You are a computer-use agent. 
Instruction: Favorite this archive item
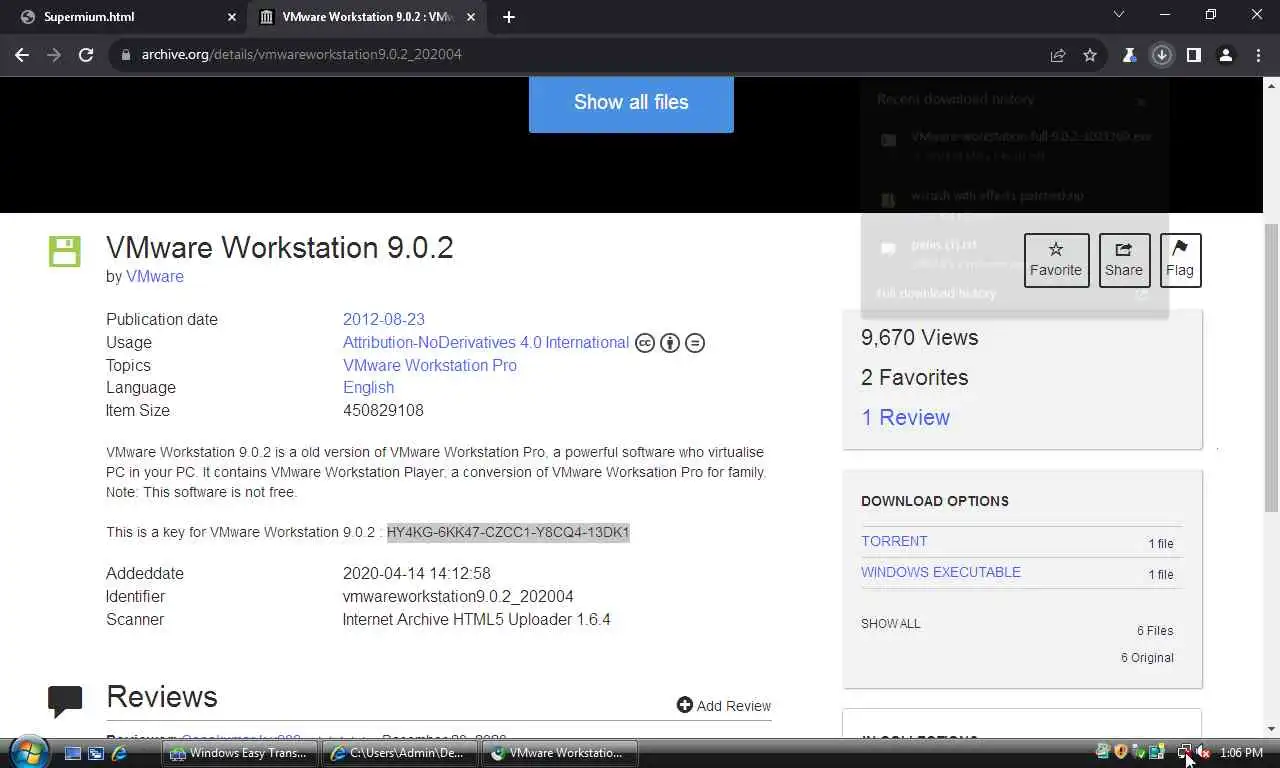tap(1056, 260)
